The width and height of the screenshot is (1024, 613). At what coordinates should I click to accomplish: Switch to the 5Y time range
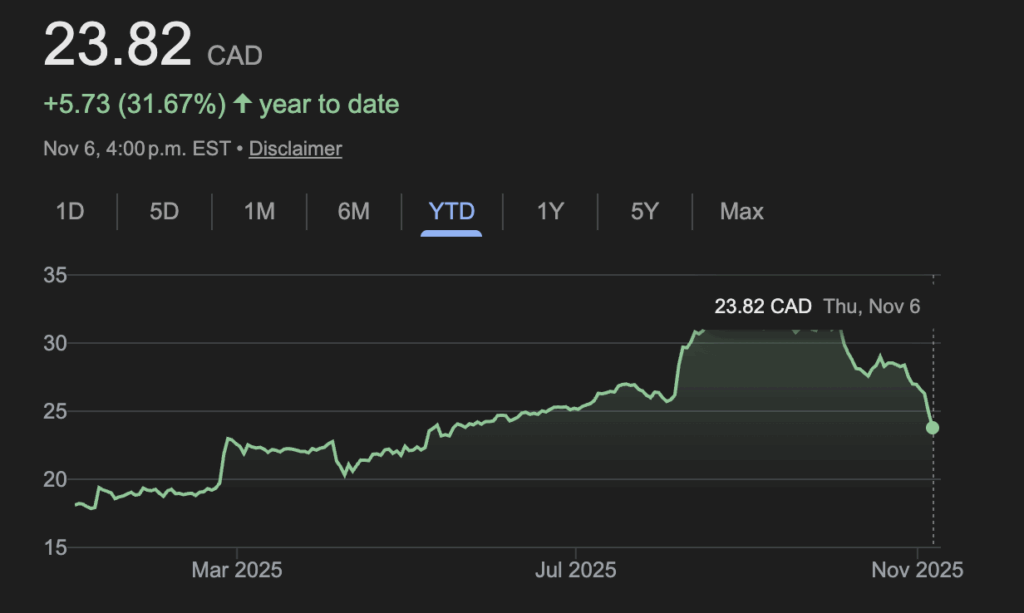pos(645,212)
